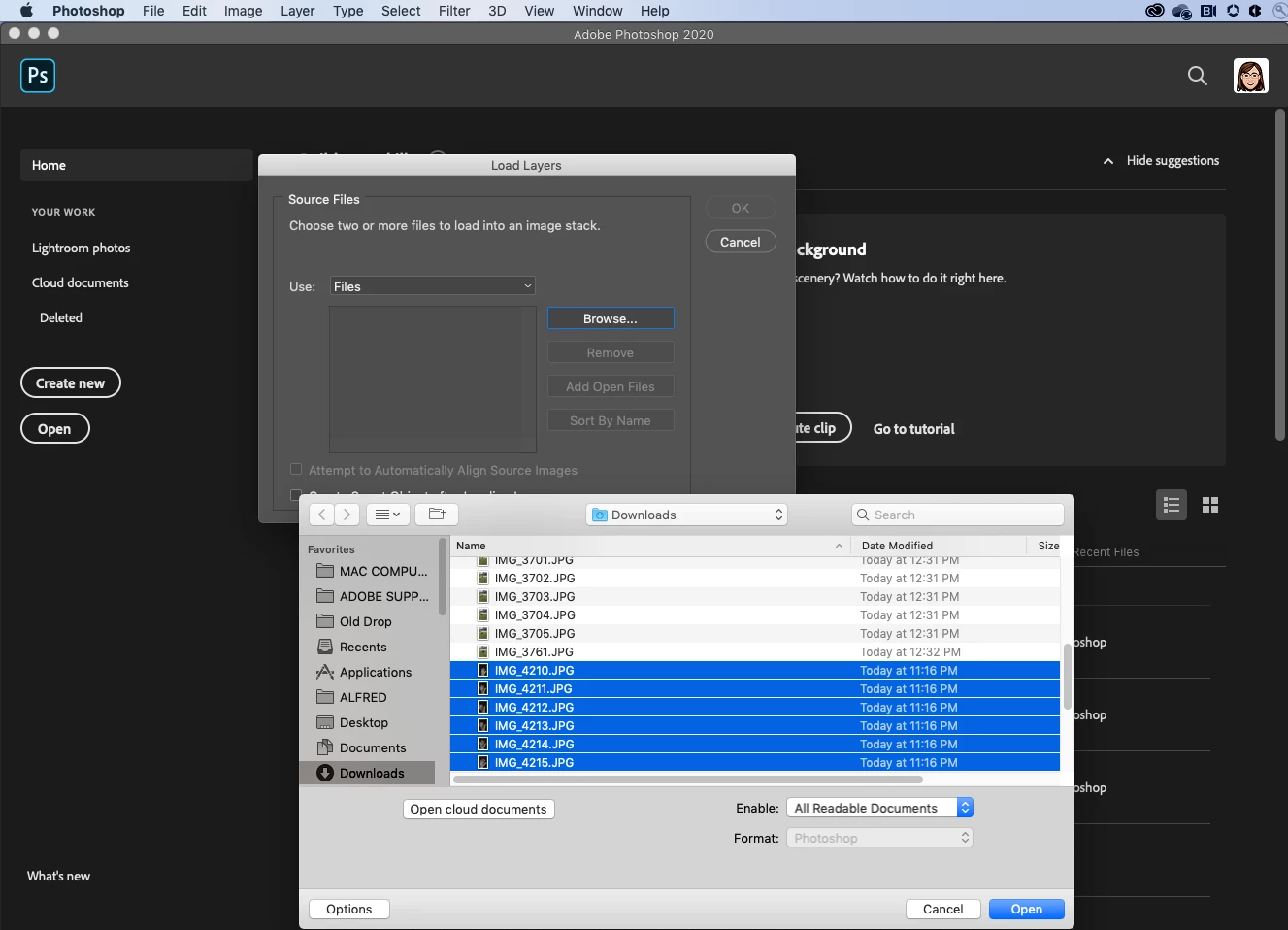1288x930 pixels.
Task: Open the Select menu
Action: point(401,11)
